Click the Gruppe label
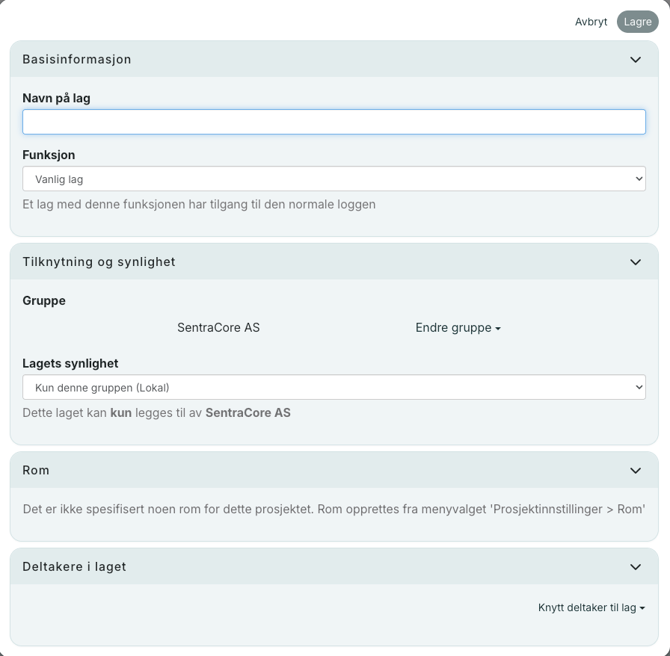This screenshot has height=656, width=670. pyautogui.click(x=44, y=300)
